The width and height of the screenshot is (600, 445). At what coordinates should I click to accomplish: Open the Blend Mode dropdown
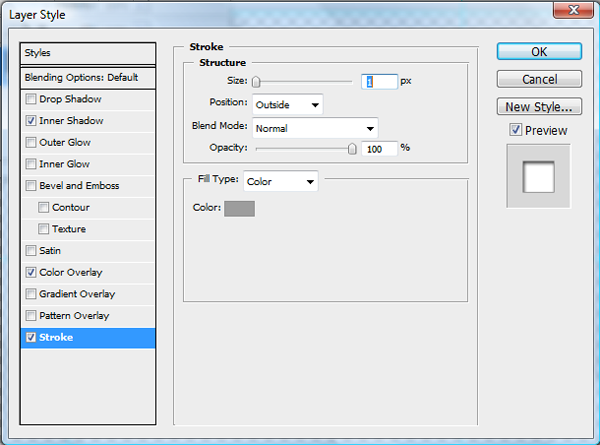315,128
